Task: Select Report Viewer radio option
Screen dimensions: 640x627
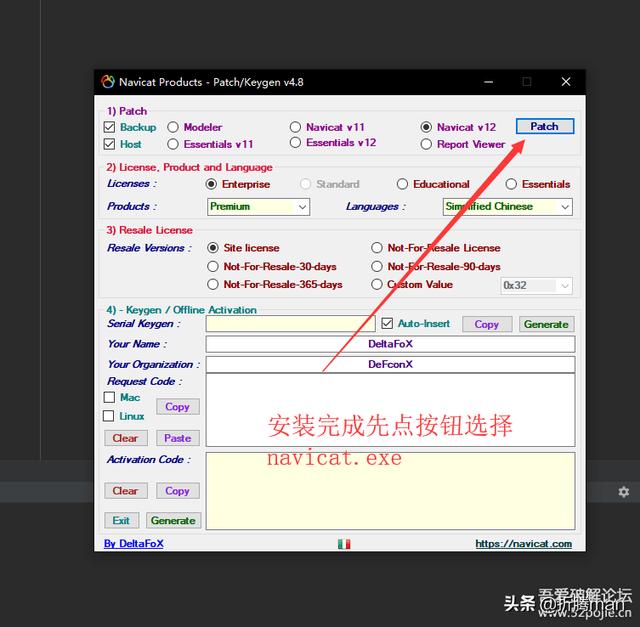Action: (x=426, y=144)
